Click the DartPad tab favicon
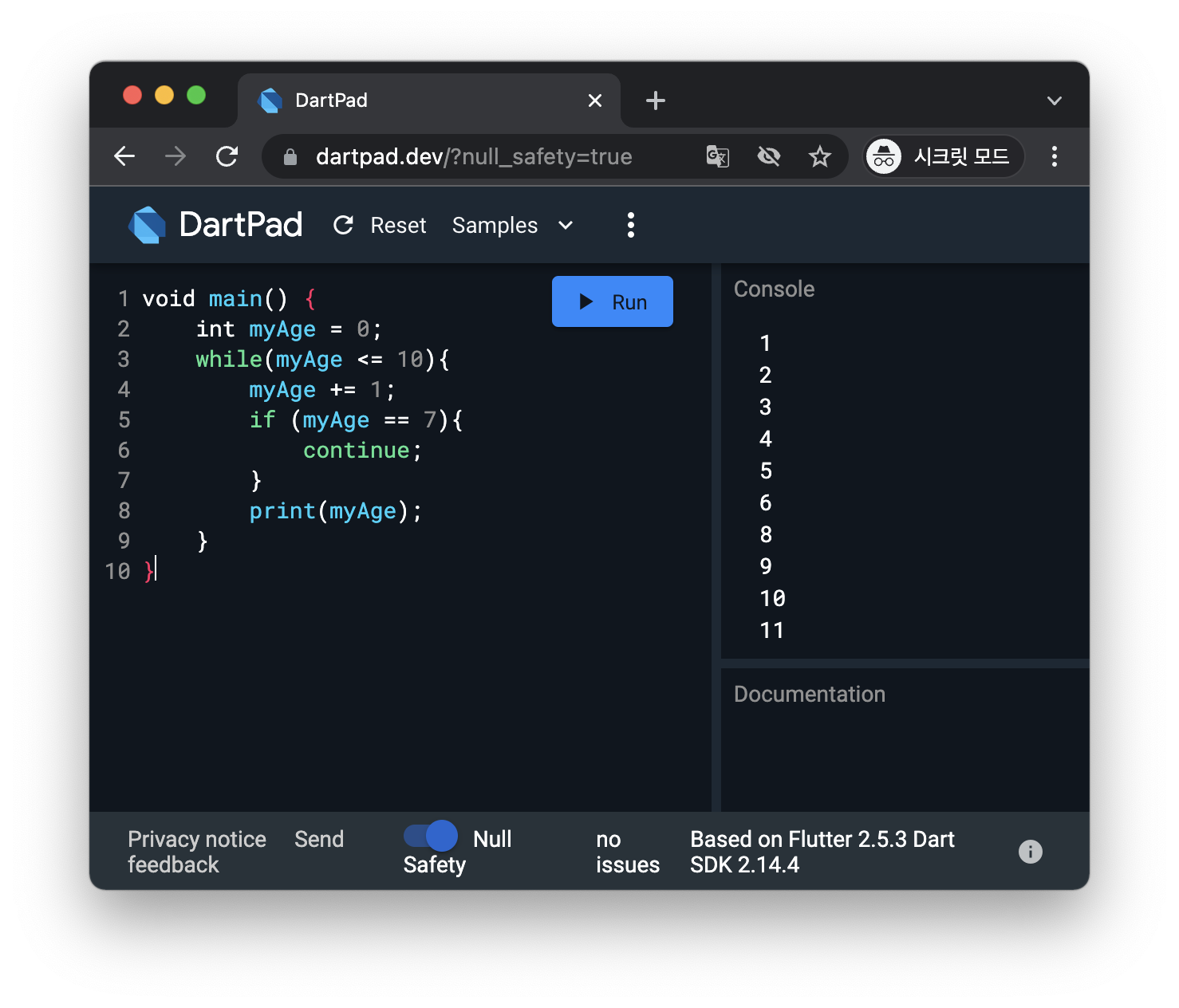The width and height of the screenshot is (1179, 1008). point(271,100)
